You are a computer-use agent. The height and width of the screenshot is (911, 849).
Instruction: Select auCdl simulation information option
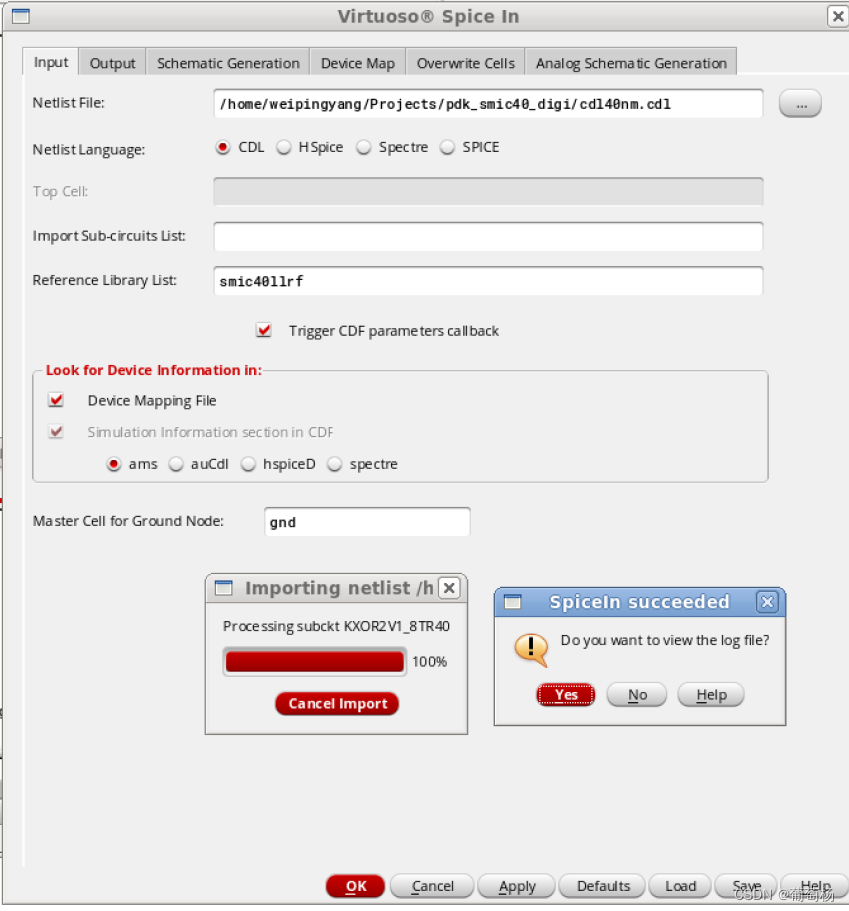pyautogui.click(x=176, y=464)
